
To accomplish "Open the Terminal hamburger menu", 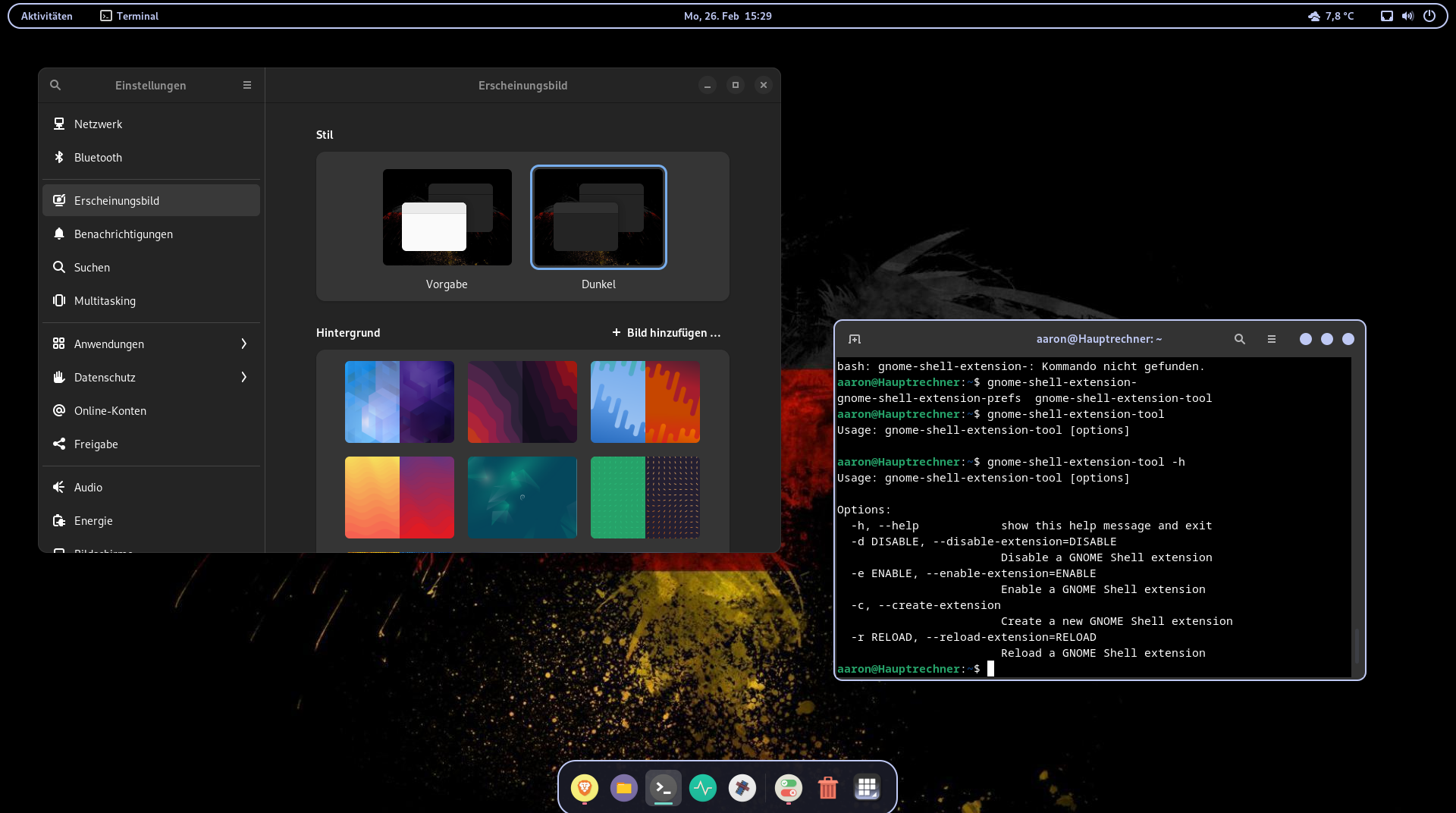I will tap(1272, 339).
